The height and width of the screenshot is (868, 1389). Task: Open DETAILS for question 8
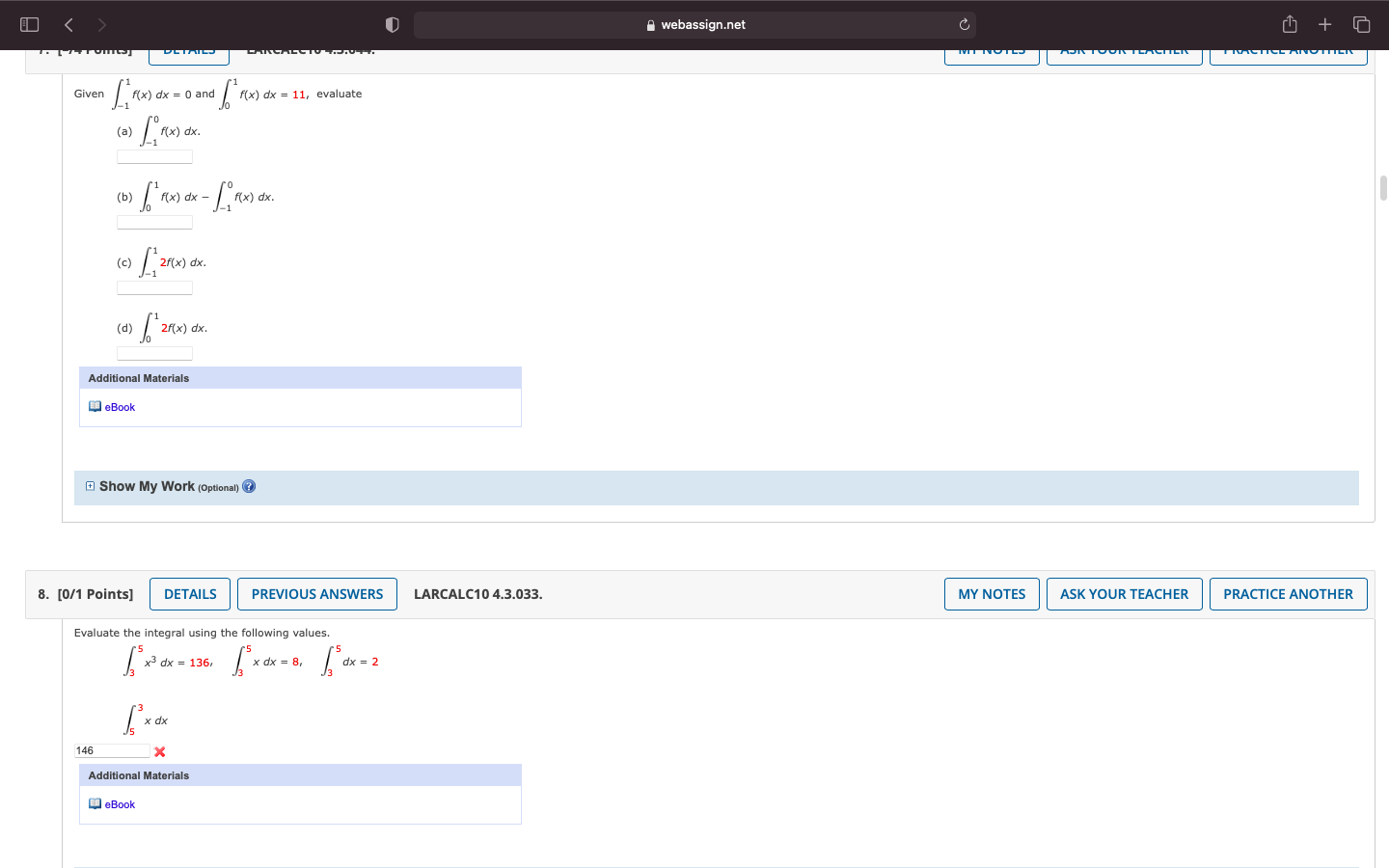click(x=189, y=594)
